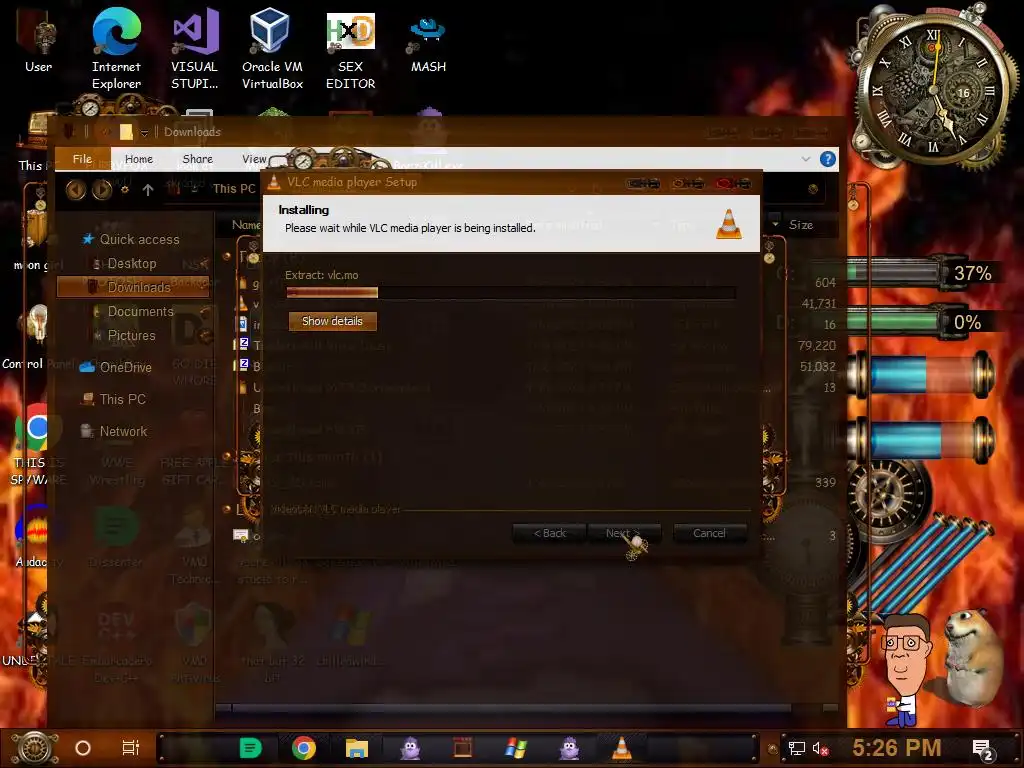Screen dimensions: 1024x768
Task: Open Task View on the taskbar
Action: 131,748
